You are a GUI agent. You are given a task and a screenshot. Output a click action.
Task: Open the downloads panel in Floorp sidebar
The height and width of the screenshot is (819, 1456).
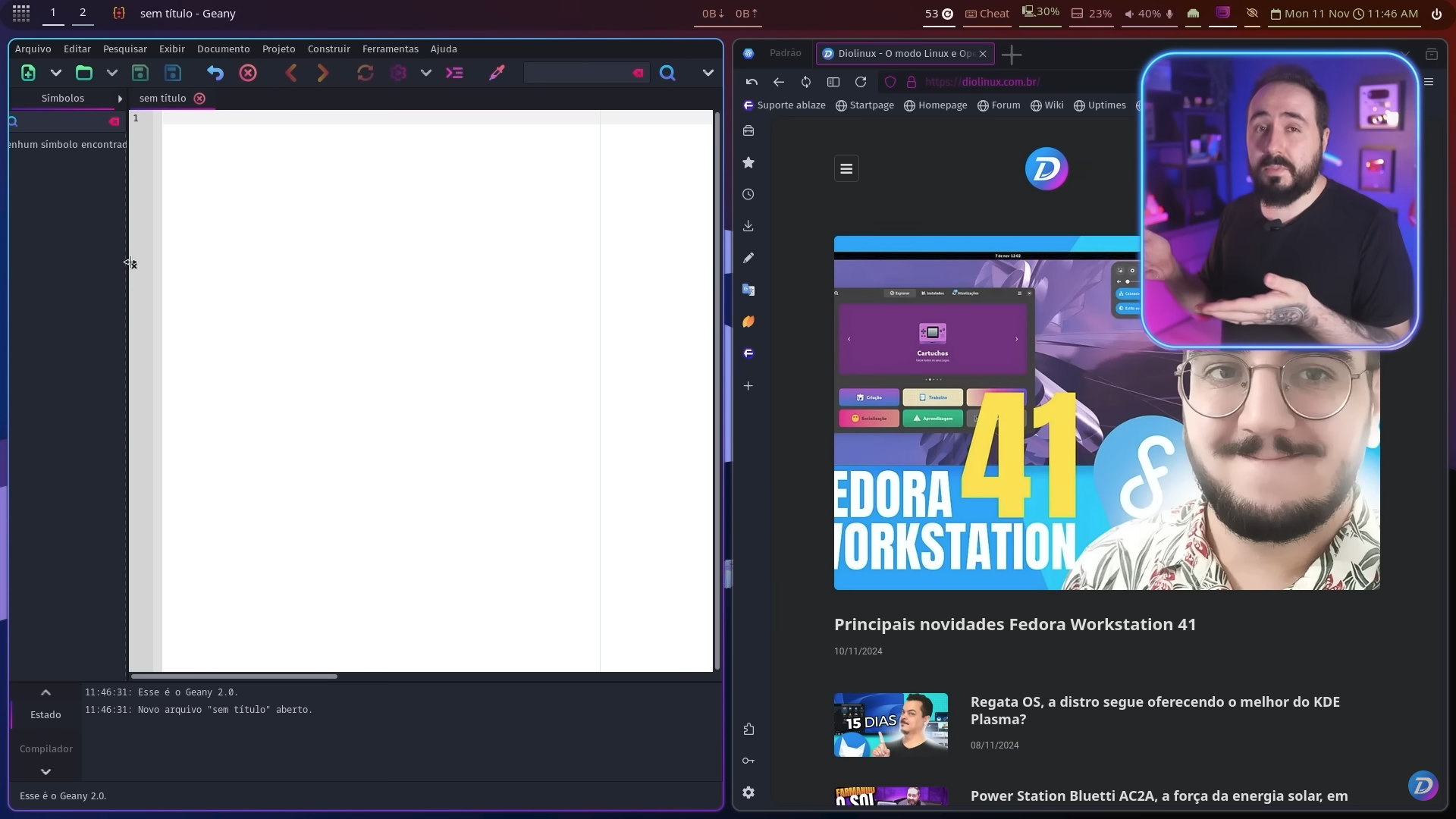[x=748, y=225]
